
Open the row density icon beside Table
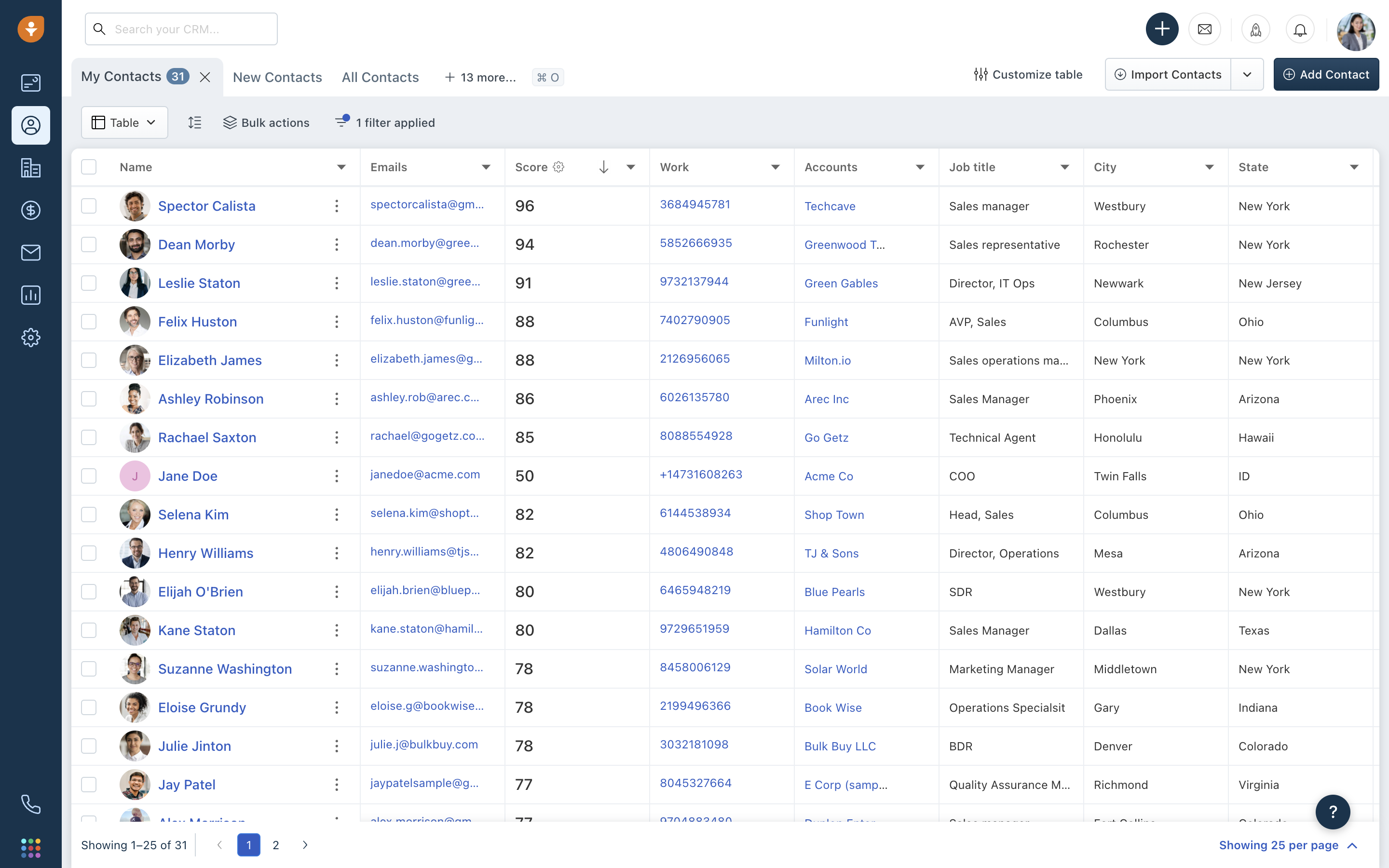(194, 122)
